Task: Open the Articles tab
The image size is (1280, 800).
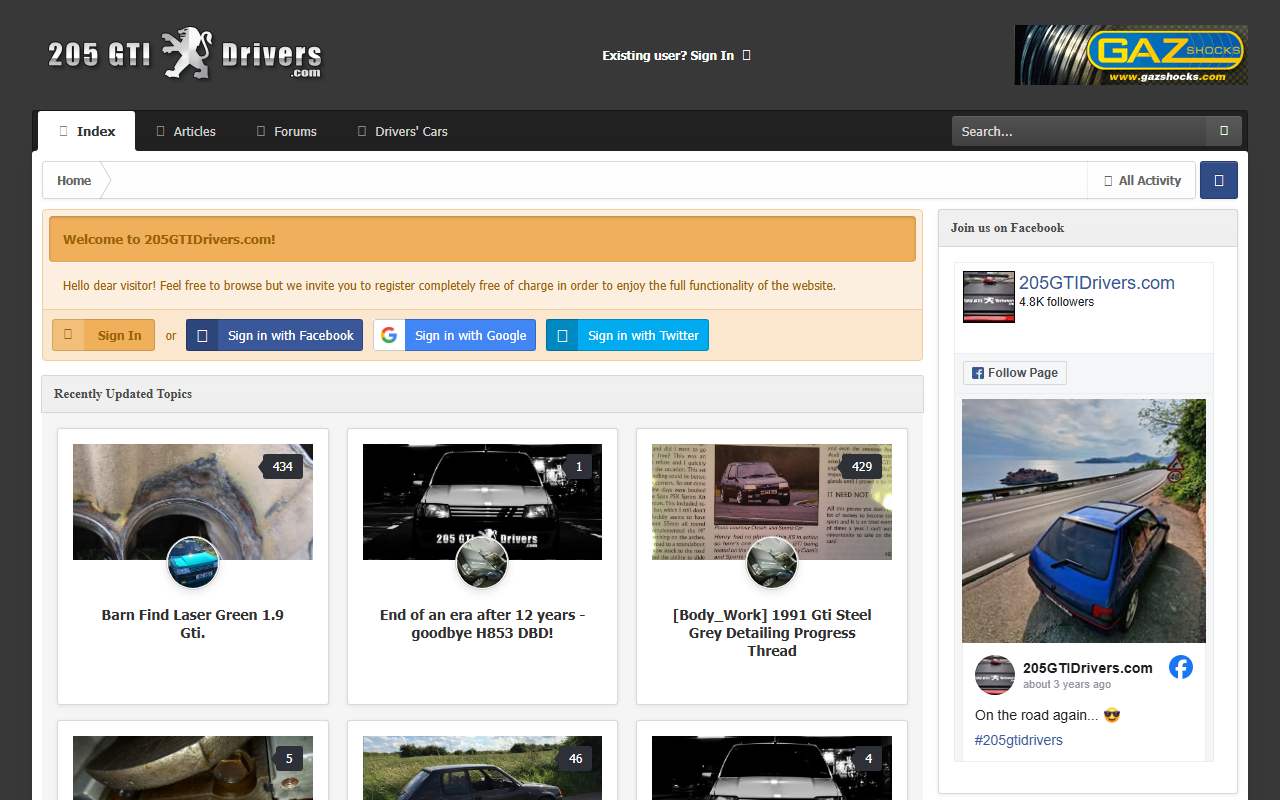Action: [186, 131]
